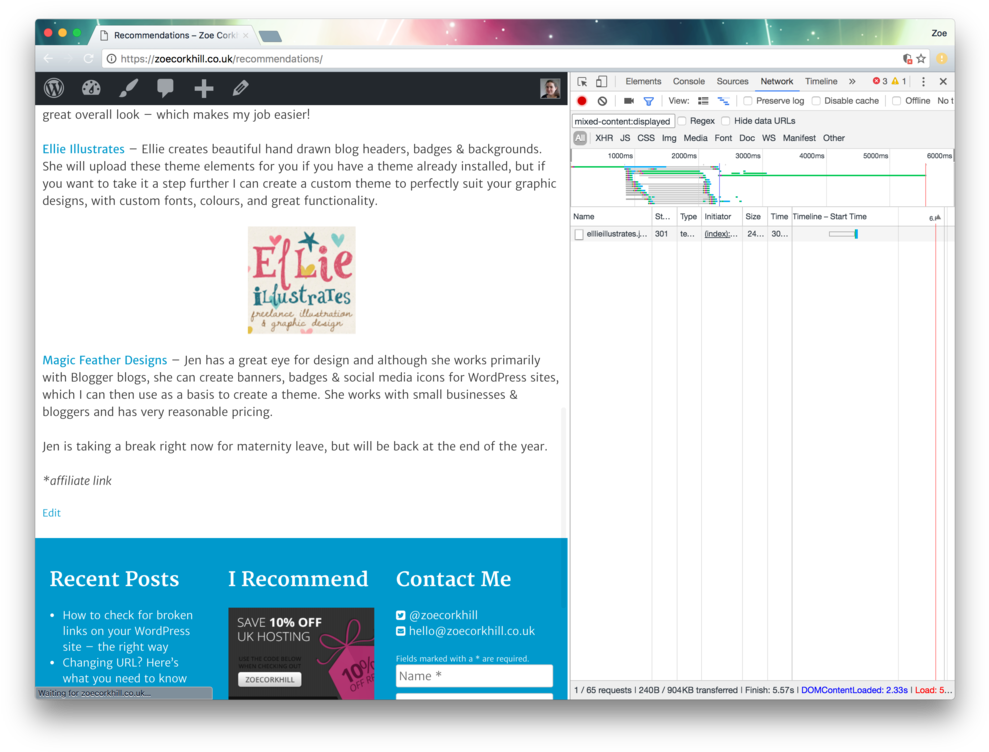The height and width of the screenshot is (752, 989).
Task: Click the contact form Name field
Action: click(474, 676)
